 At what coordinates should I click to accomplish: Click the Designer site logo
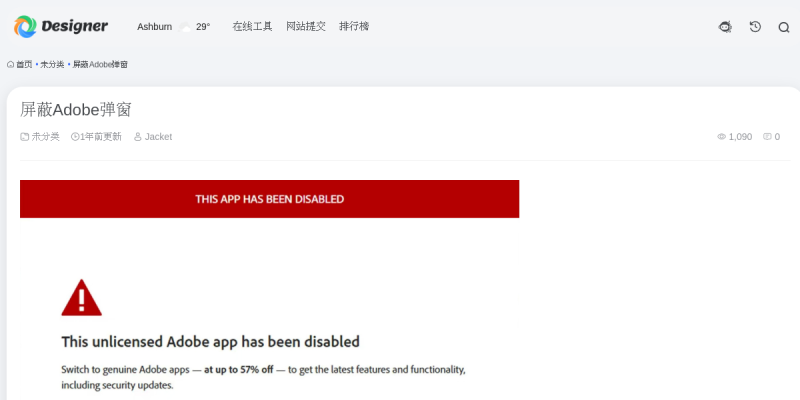[61, 27]
